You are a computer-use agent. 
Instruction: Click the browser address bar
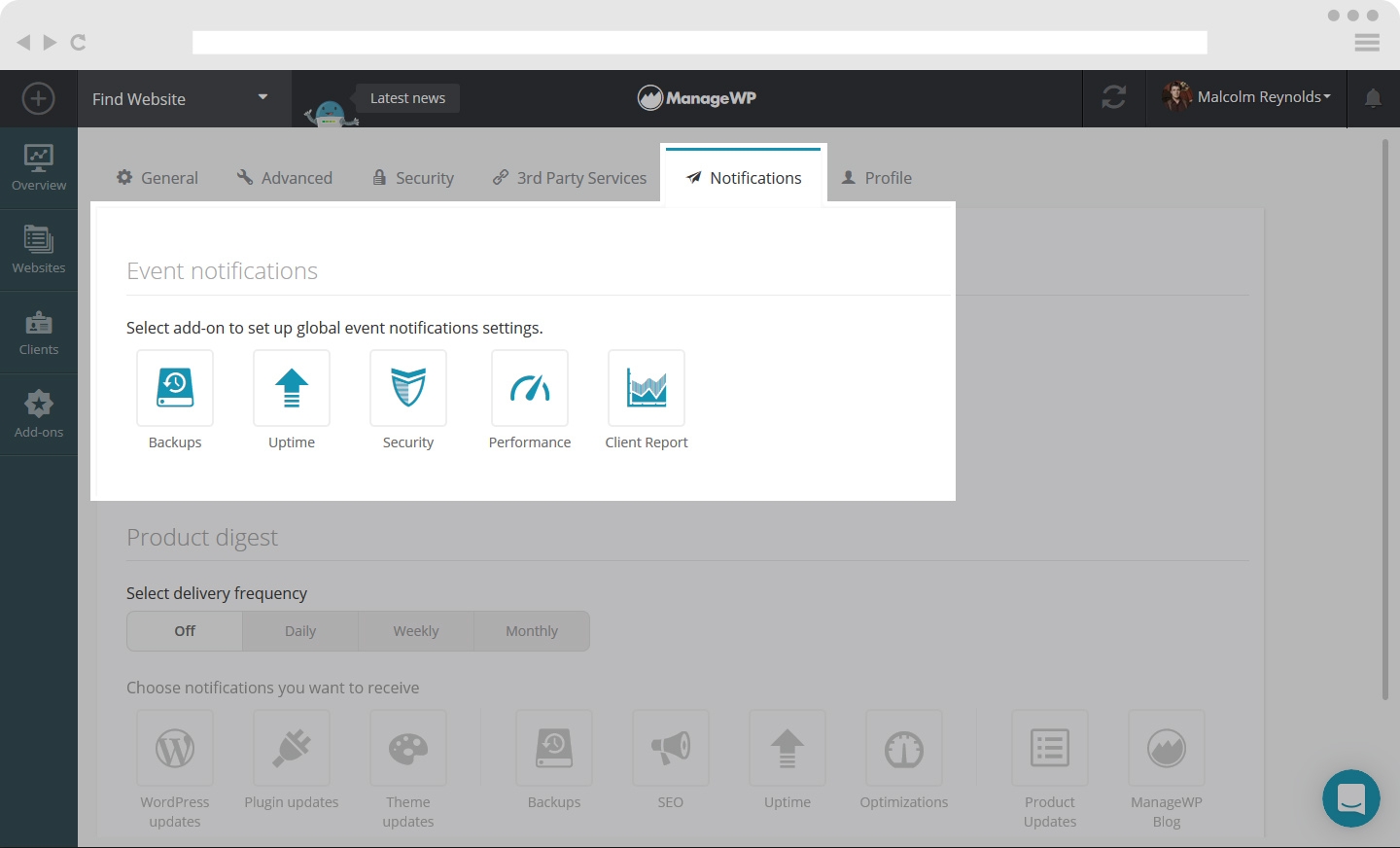coord(700,42)
